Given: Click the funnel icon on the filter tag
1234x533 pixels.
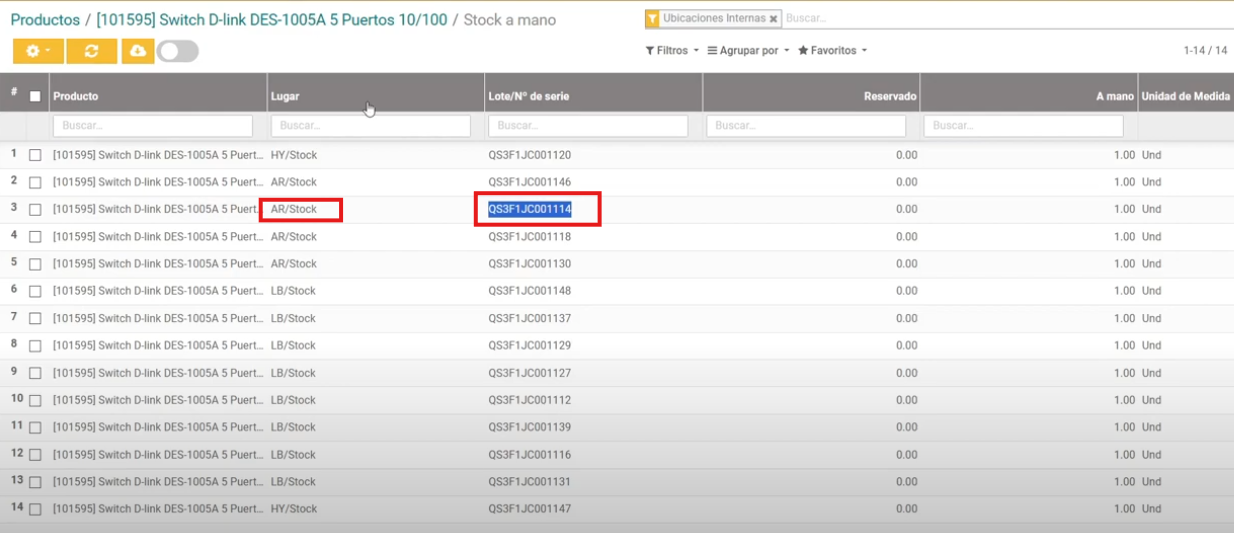Looking at the screenshot, I should pyautogui.click(x=653, y=19).
